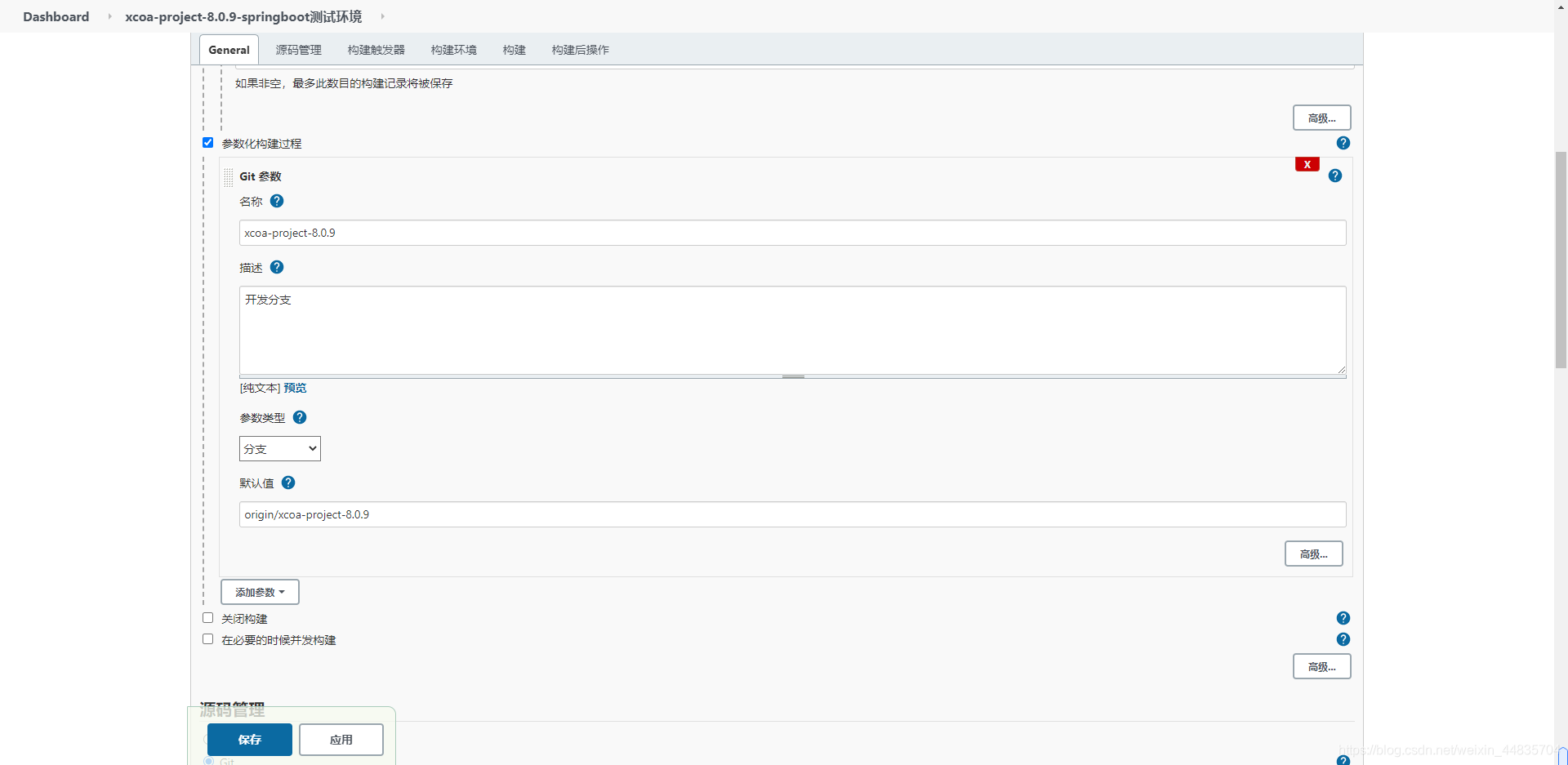Click 高级 button under build records note
The image size is (1568, 765).
point(1321,118)
